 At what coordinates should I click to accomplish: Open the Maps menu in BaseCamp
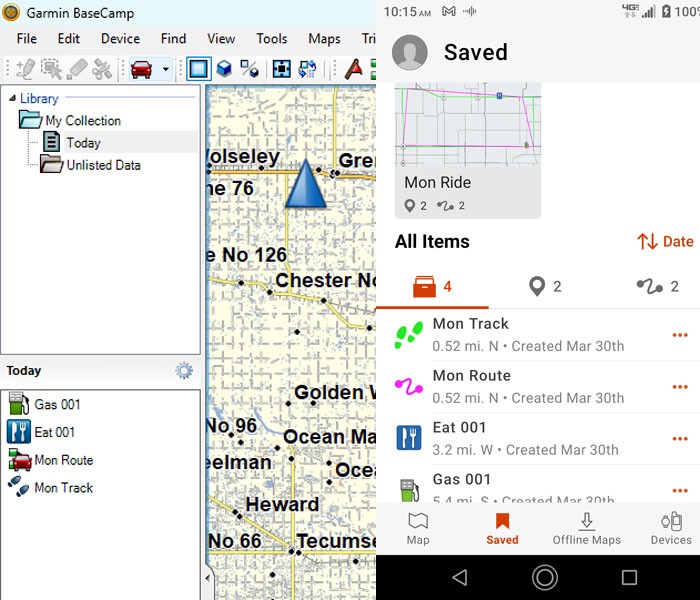325,39
